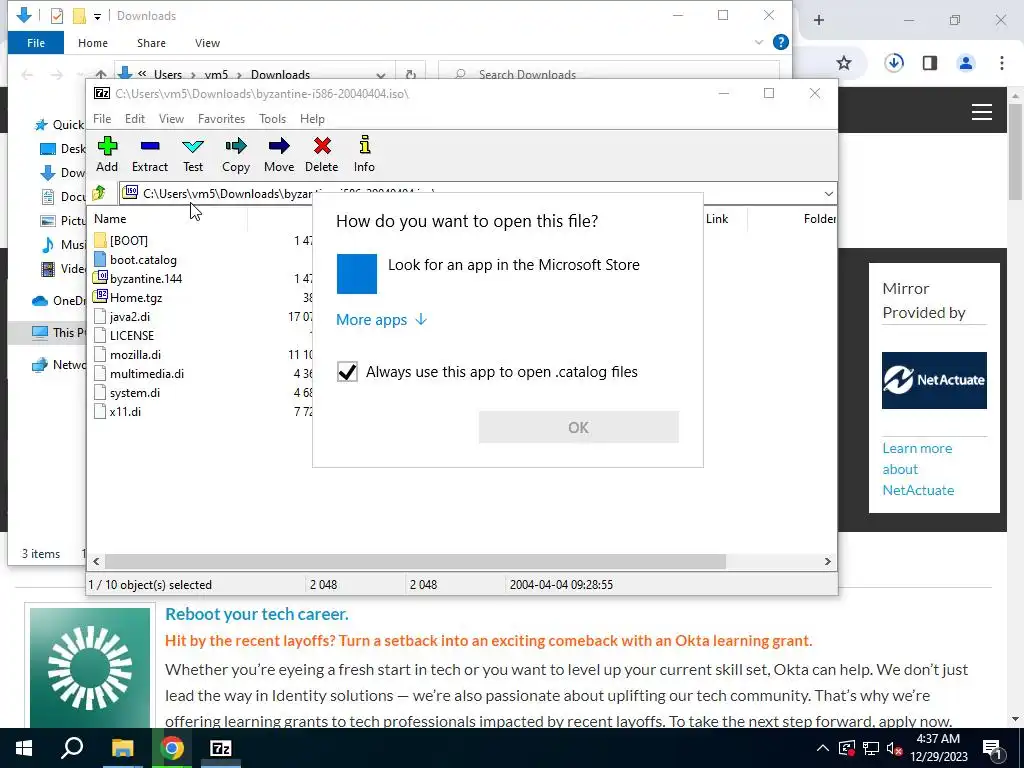Click the Extract toolbar icon
The width and height of the screenshot is (1024, 768).
[x=150, y=154]
